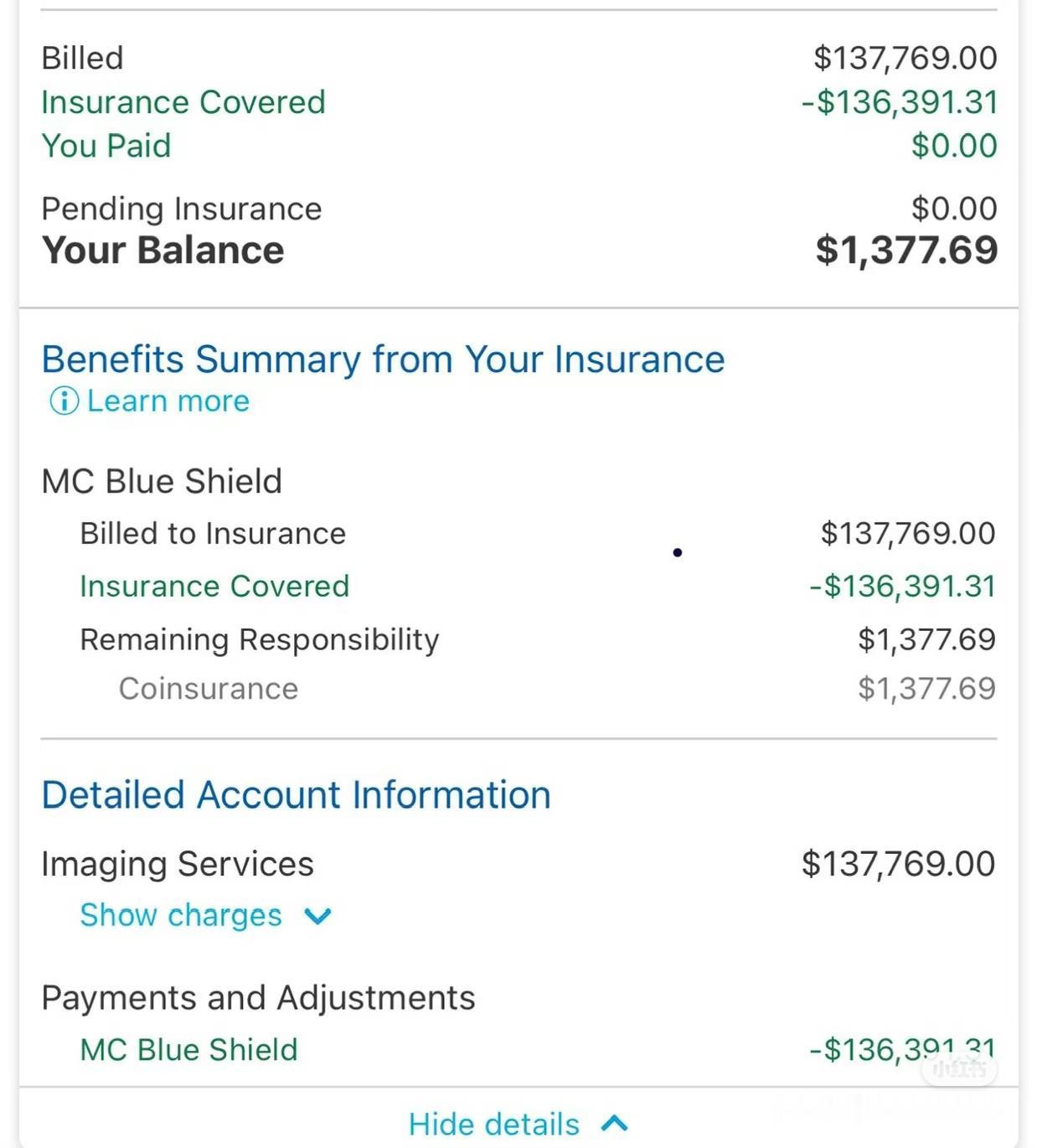This screenshot has width=1037, height=1148.
Task: Collapse the section with Hide details
Action: pyautogui.click(x=494, y=1124)
